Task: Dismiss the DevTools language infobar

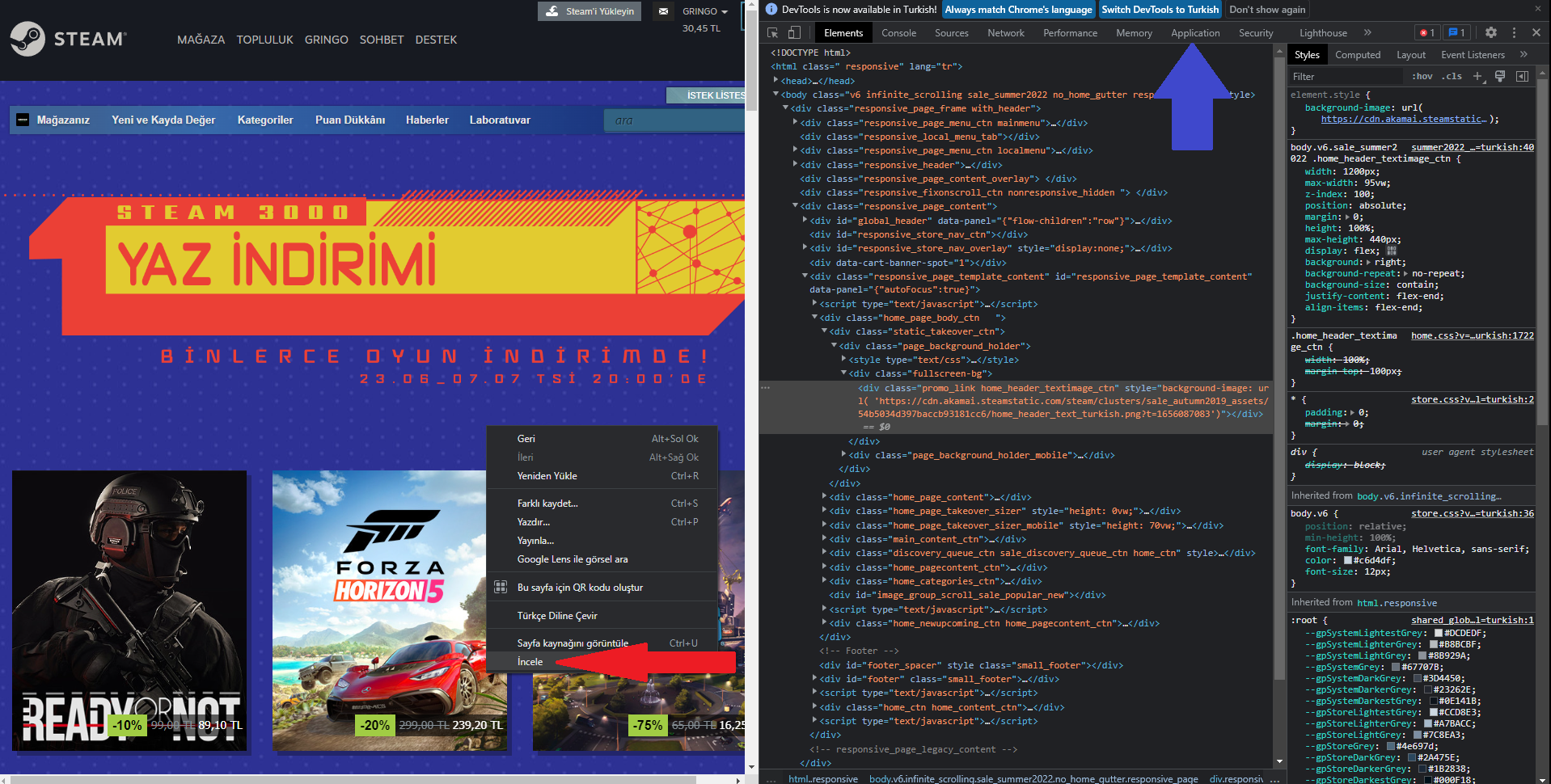Action: pyautogui.click(x=1537, y=9)
